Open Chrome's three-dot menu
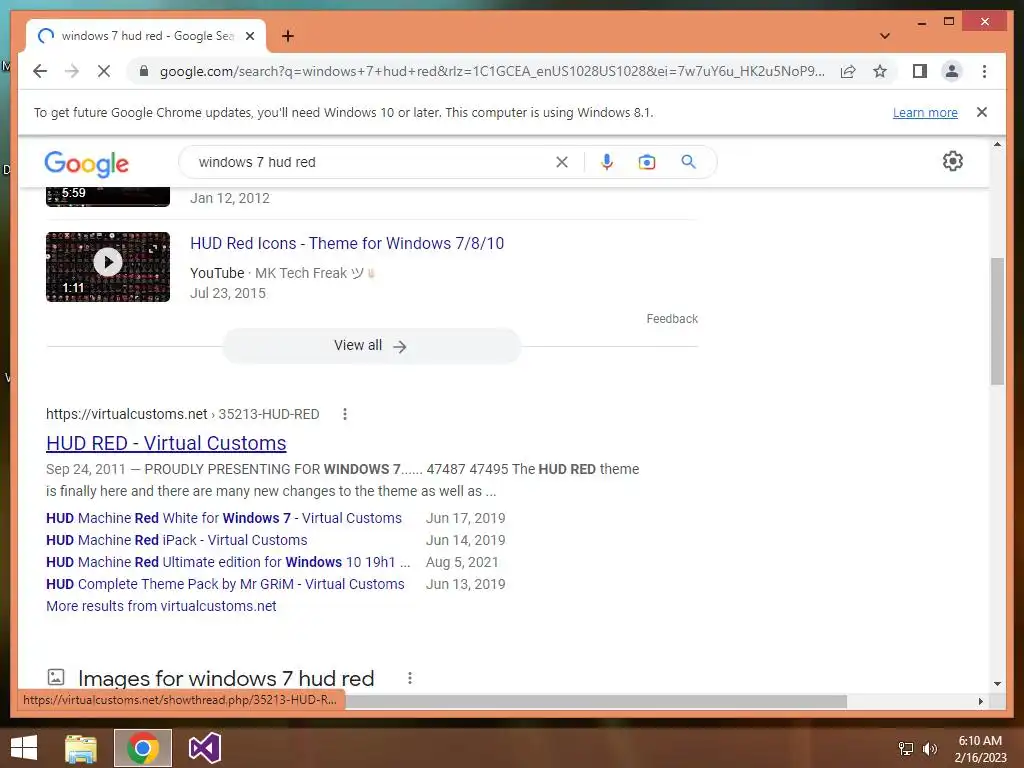Image resolution: width=1024 pixels, height=768 pixels. pyautogui.click(x=984, y=71)
